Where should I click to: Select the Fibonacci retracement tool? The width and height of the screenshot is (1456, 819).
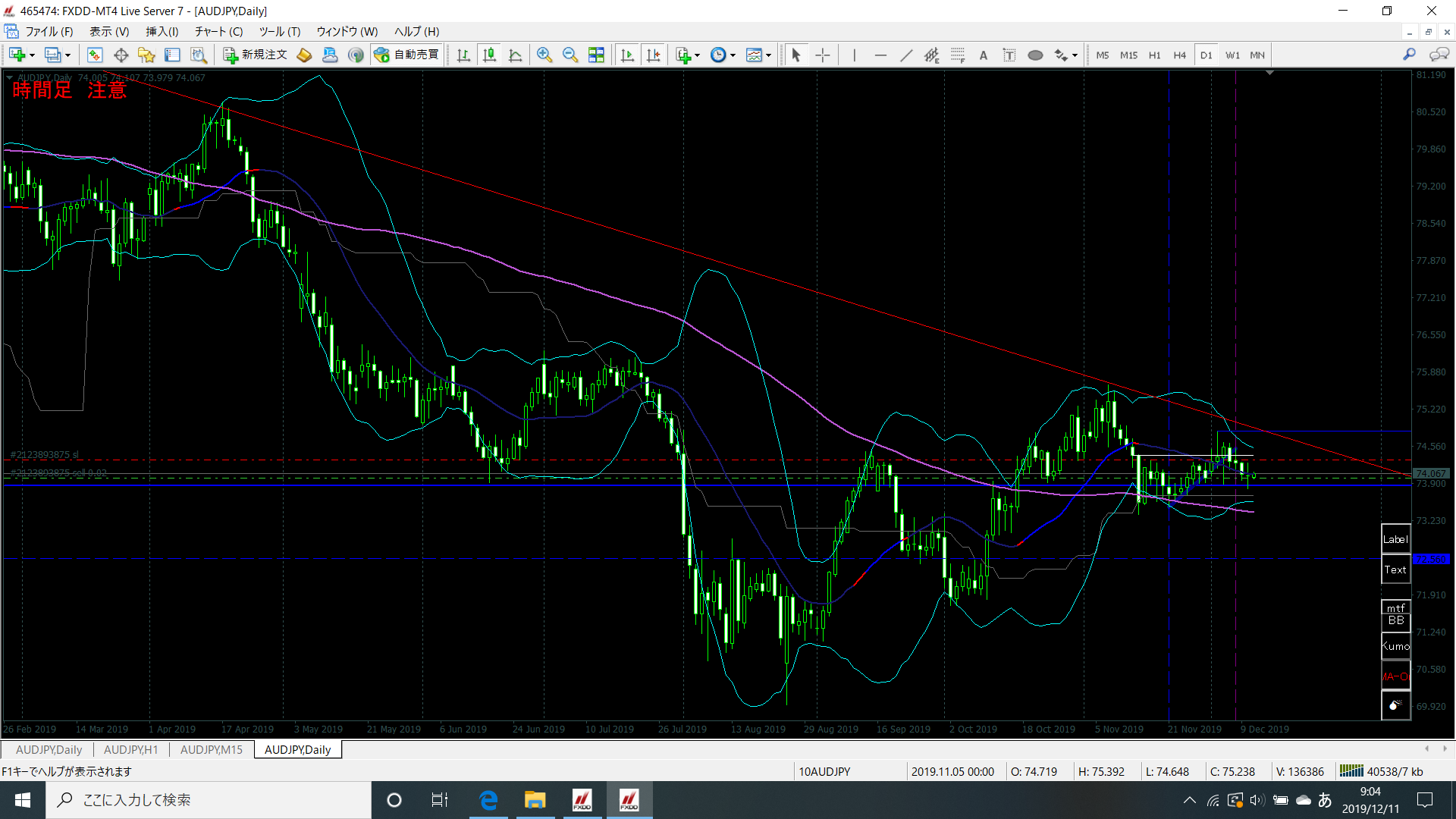[958, 55]
